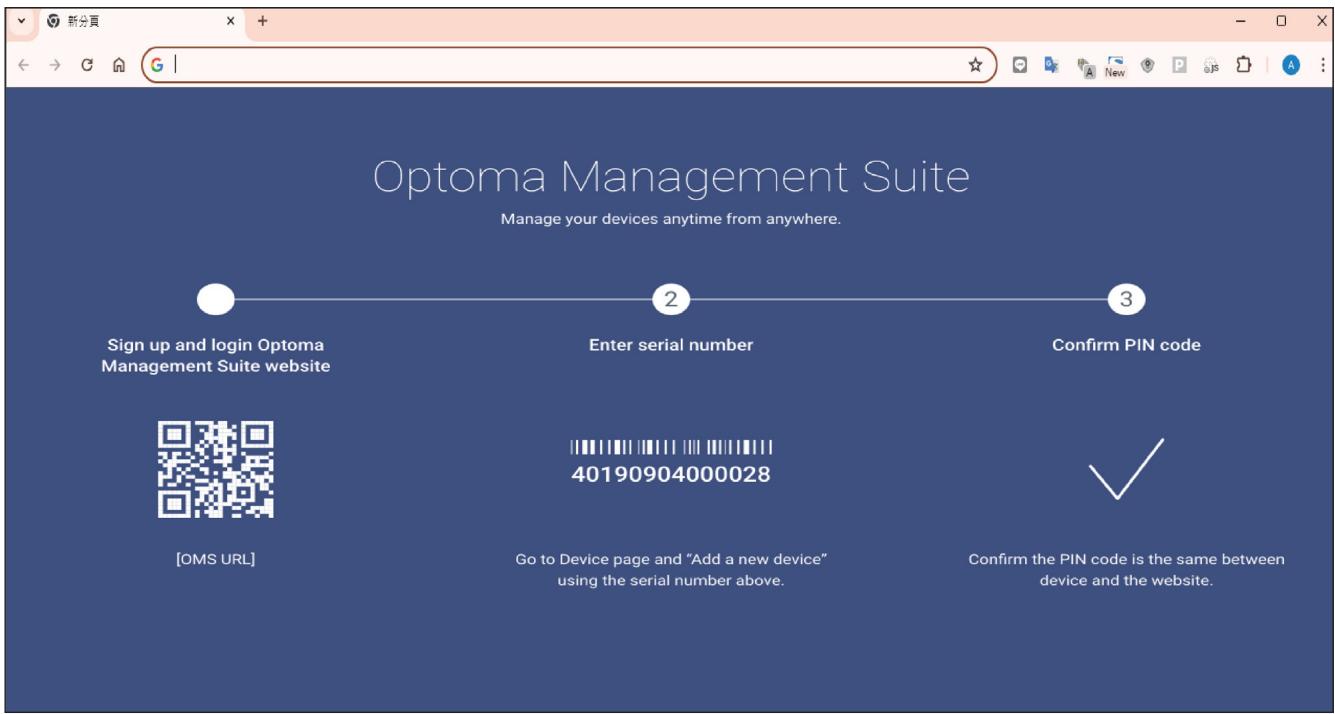Click the large checkmark icon
This screenshot has width=1335, height=714.
1126,468
